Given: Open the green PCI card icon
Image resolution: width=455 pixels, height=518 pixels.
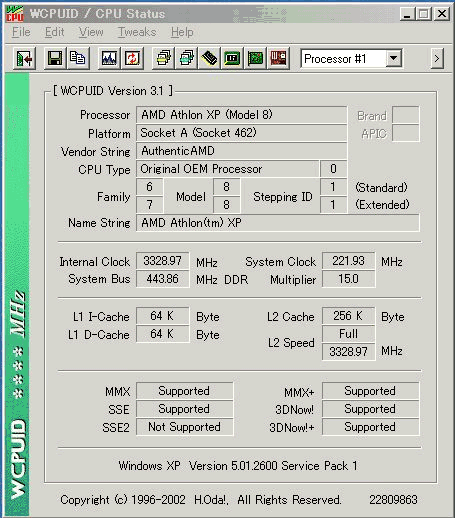Looking at the screenshot, I should click(255, 59).
